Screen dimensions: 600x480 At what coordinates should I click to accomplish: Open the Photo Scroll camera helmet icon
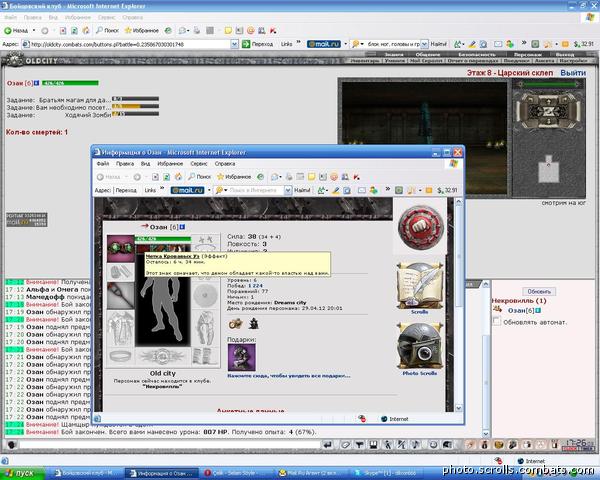pos(420,346)
